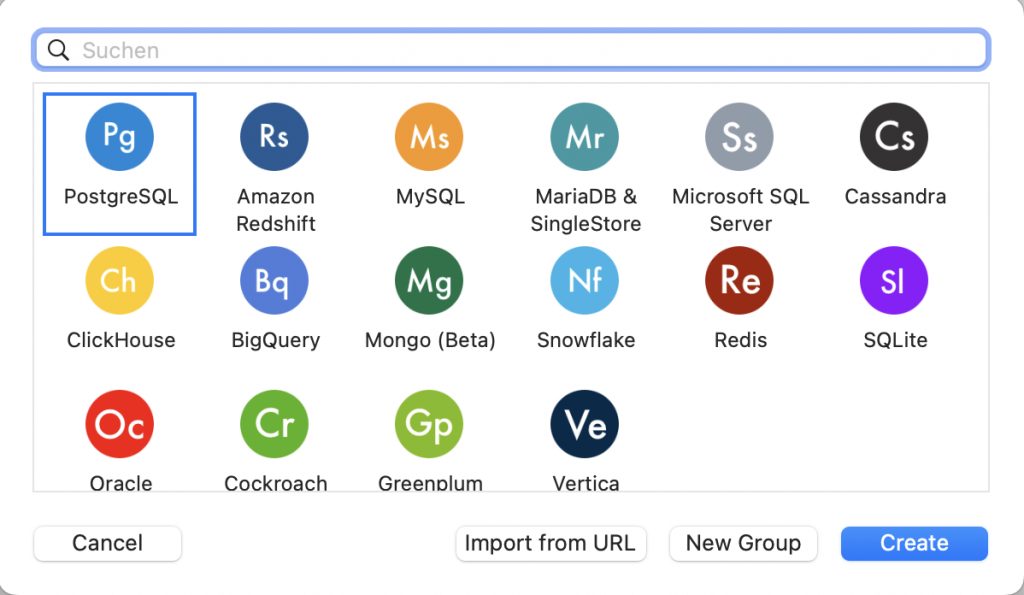Choose Microsoft SQL Server icon
The image size is (1024, 595).
740,137
